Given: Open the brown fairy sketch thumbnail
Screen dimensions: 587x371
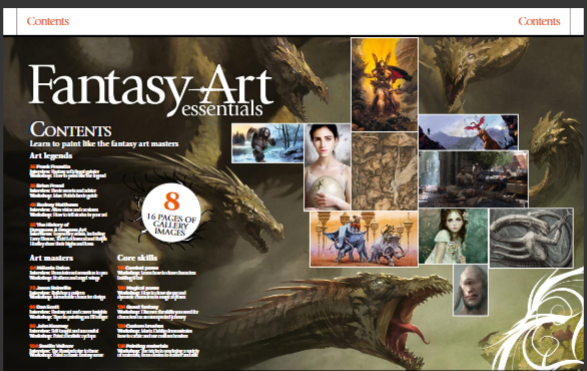Looking at the screenshot, I should pyautogui.click(x=385, y=171).
